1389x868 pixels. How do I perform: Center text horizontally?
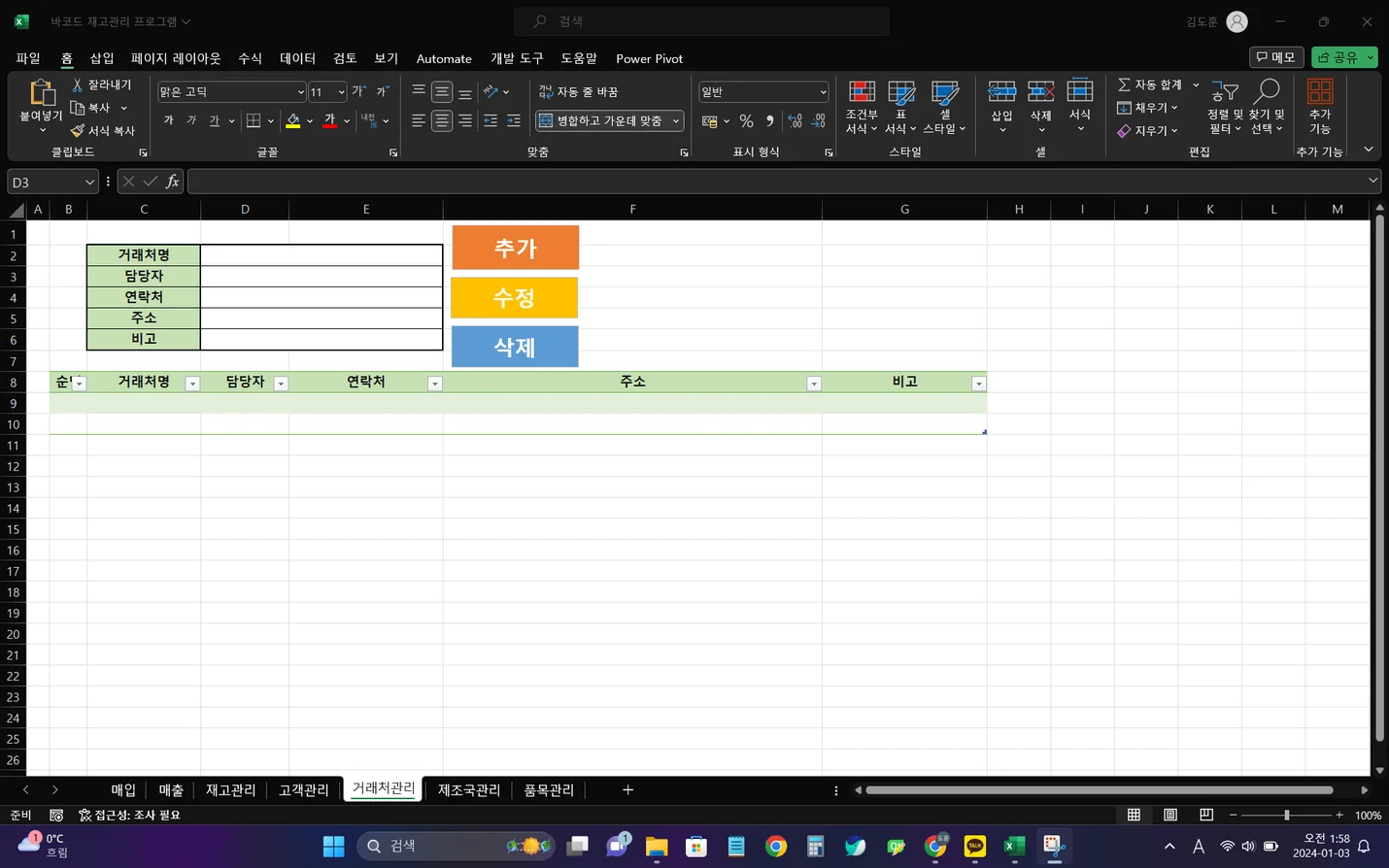(x=442, y=120)
